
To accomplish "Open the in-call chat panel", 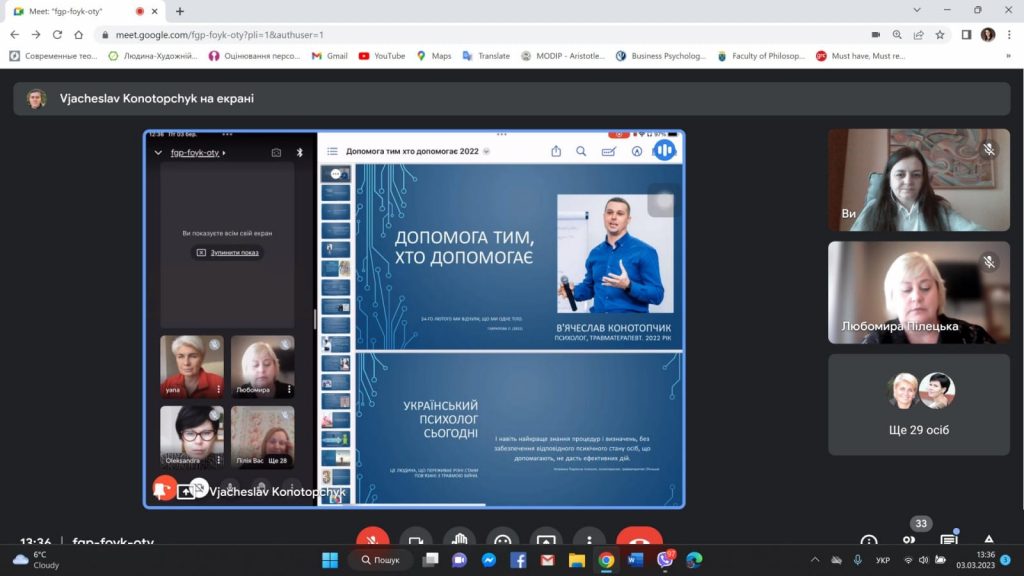I will (949, 541).
